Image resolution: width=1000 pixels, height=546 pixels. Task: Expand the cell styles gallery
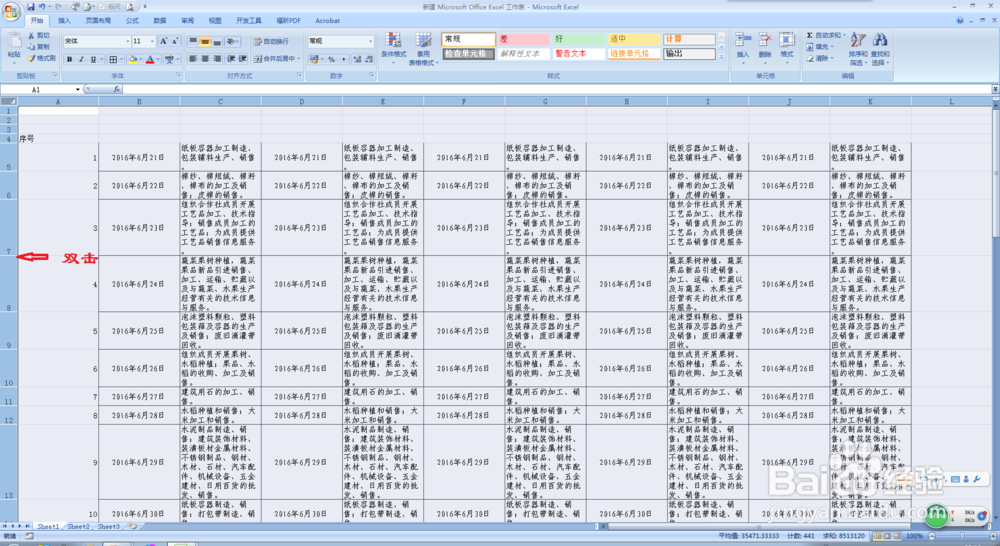[x=721, y=57]
